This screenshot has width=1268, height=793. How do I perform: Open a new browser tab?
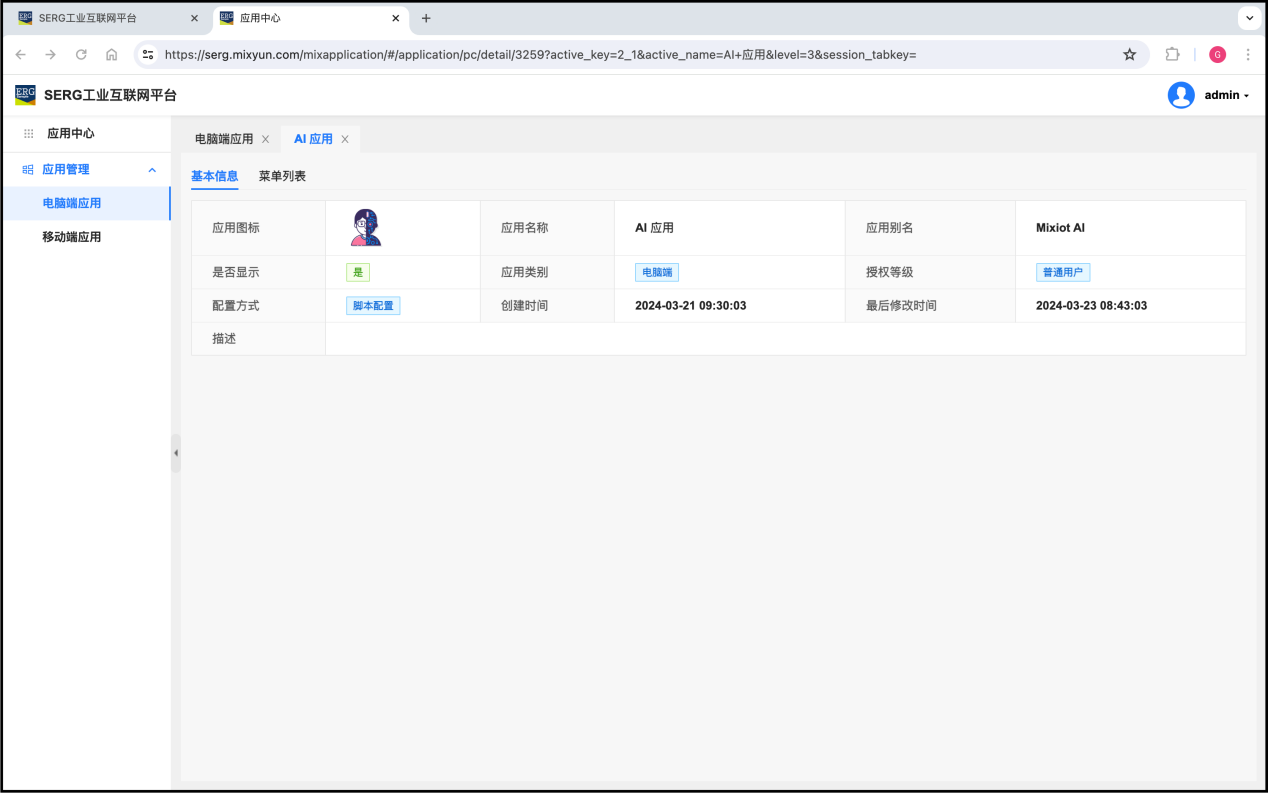(x=426, y=18)
